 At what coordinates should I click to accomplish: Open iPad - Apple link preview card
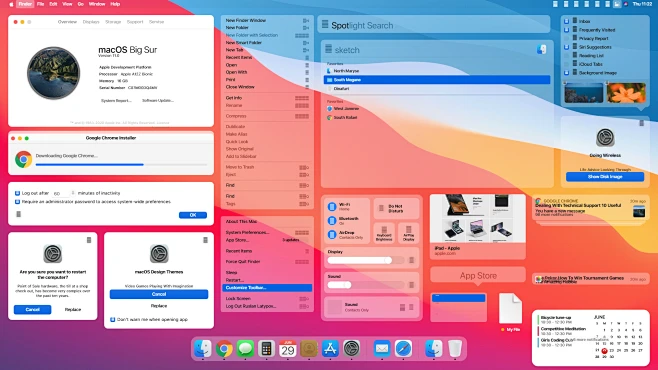point(478,226)
